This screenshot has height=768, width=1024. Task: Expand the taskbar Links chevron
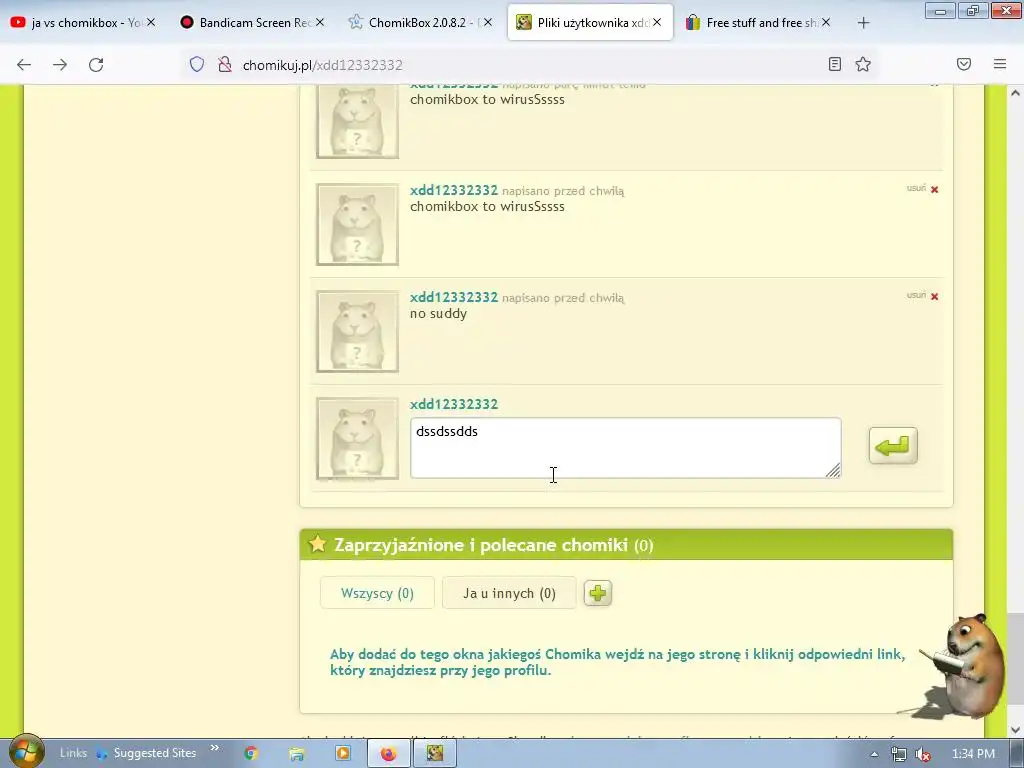214,748
